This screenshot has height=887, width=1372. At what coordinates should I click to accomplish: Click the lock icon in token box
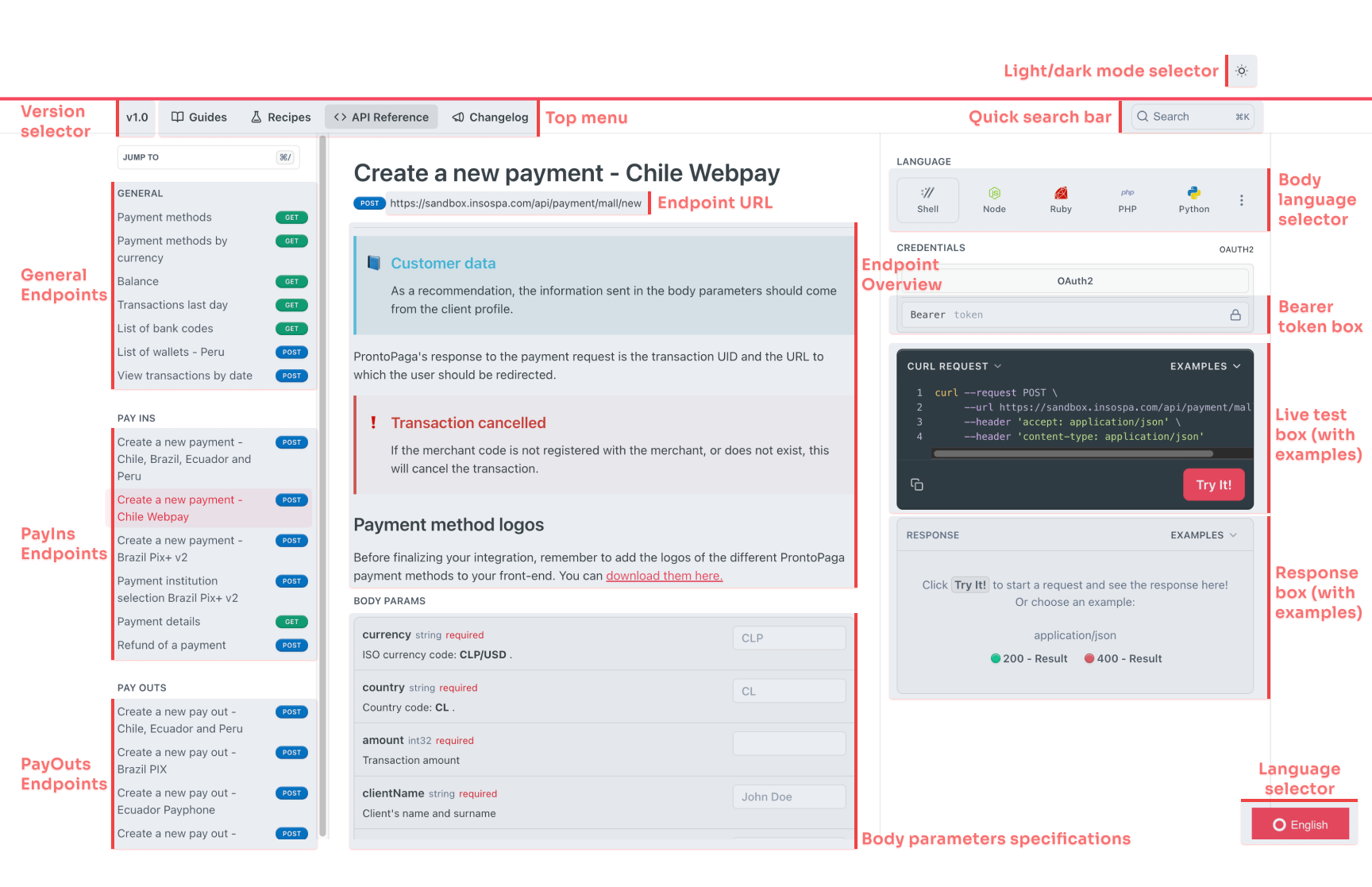1235,315
